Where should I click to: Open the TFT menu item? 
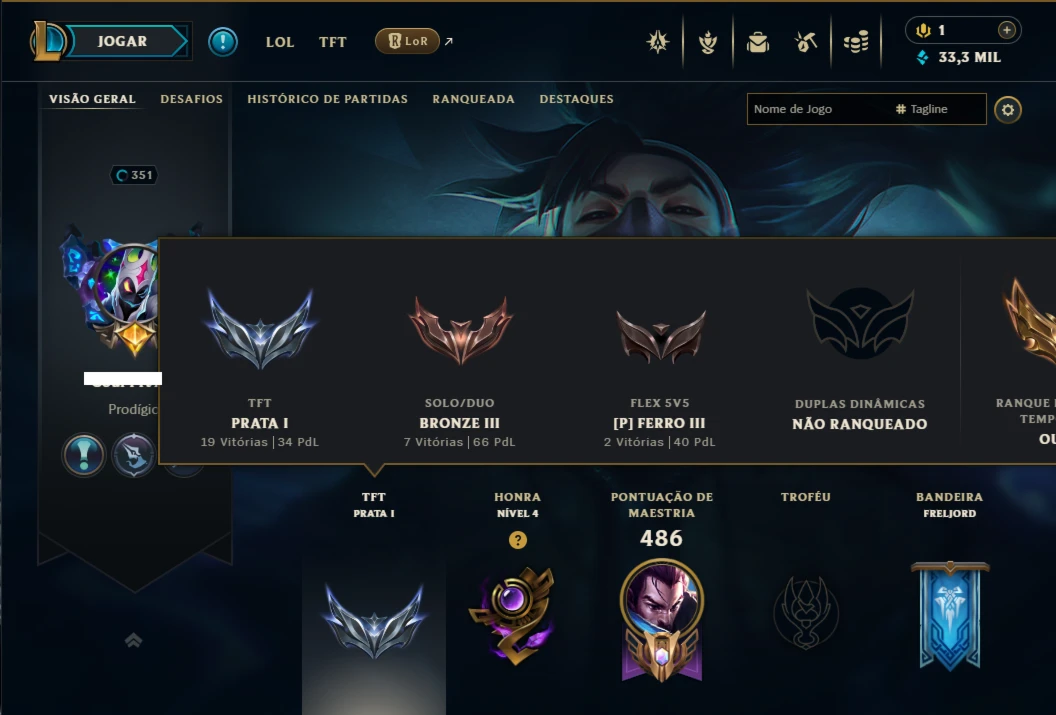point(333,42)
